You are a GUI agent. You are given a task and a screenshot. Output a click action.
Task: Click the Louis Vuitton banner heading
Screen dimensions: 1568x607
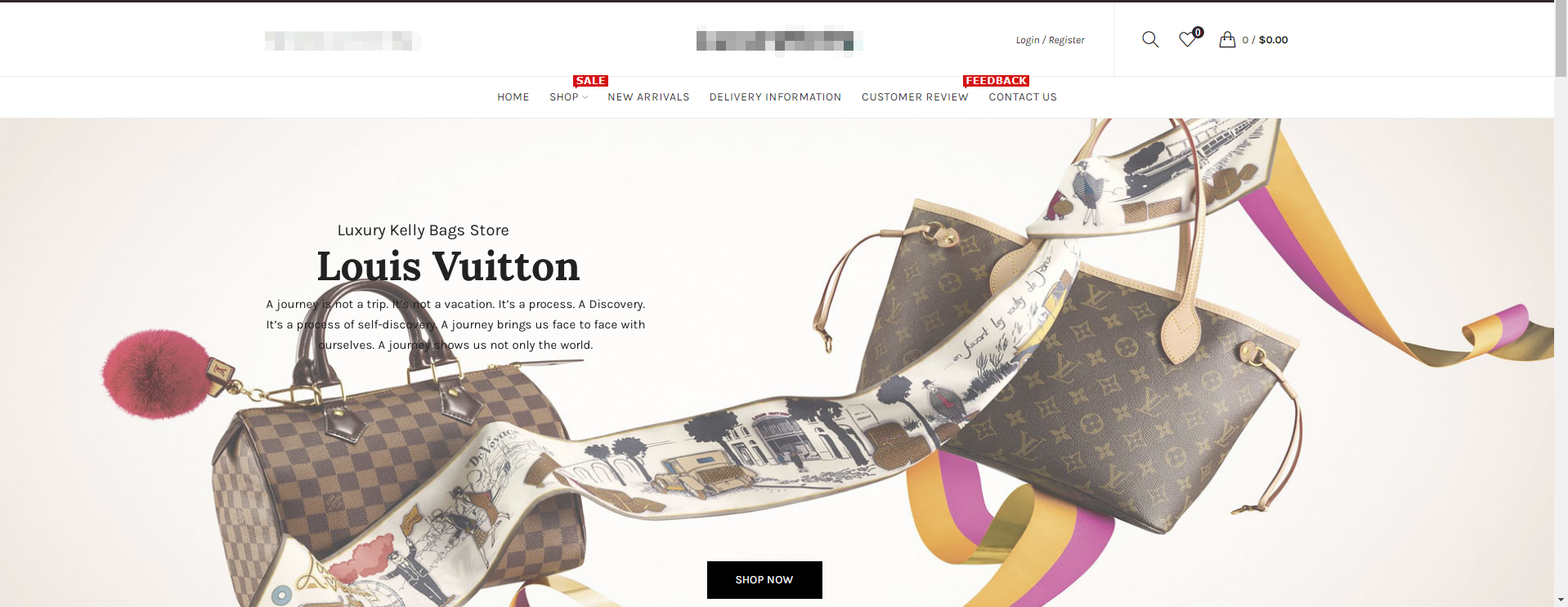pyautogui.click(x=448, y=266)
